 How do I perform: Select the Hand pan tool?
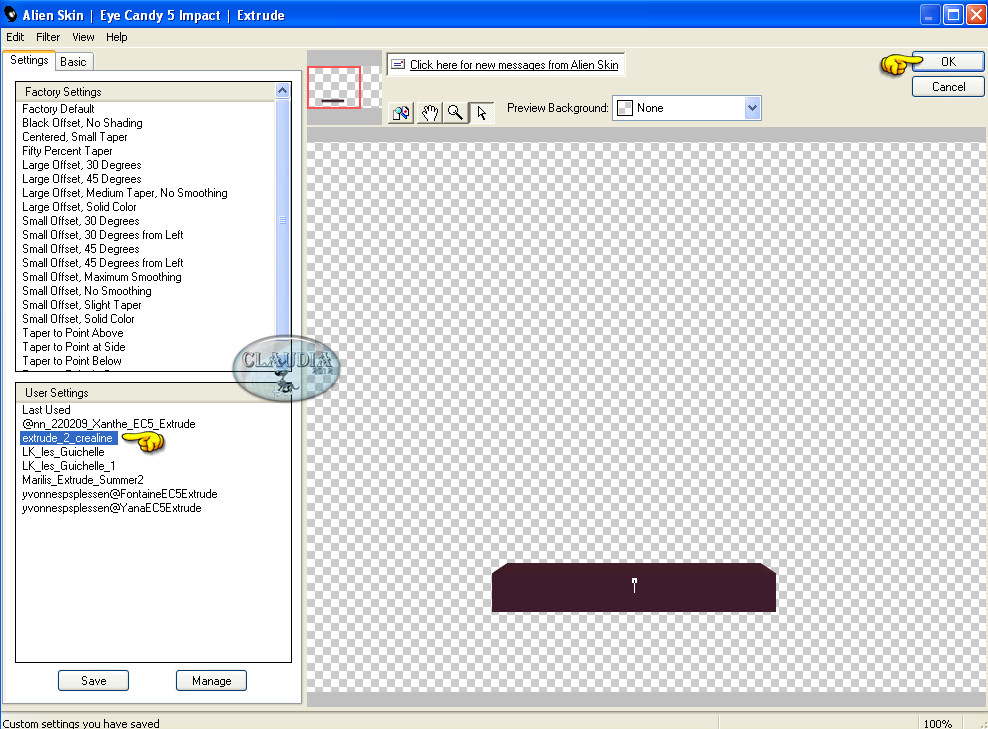tap(429, 113)
